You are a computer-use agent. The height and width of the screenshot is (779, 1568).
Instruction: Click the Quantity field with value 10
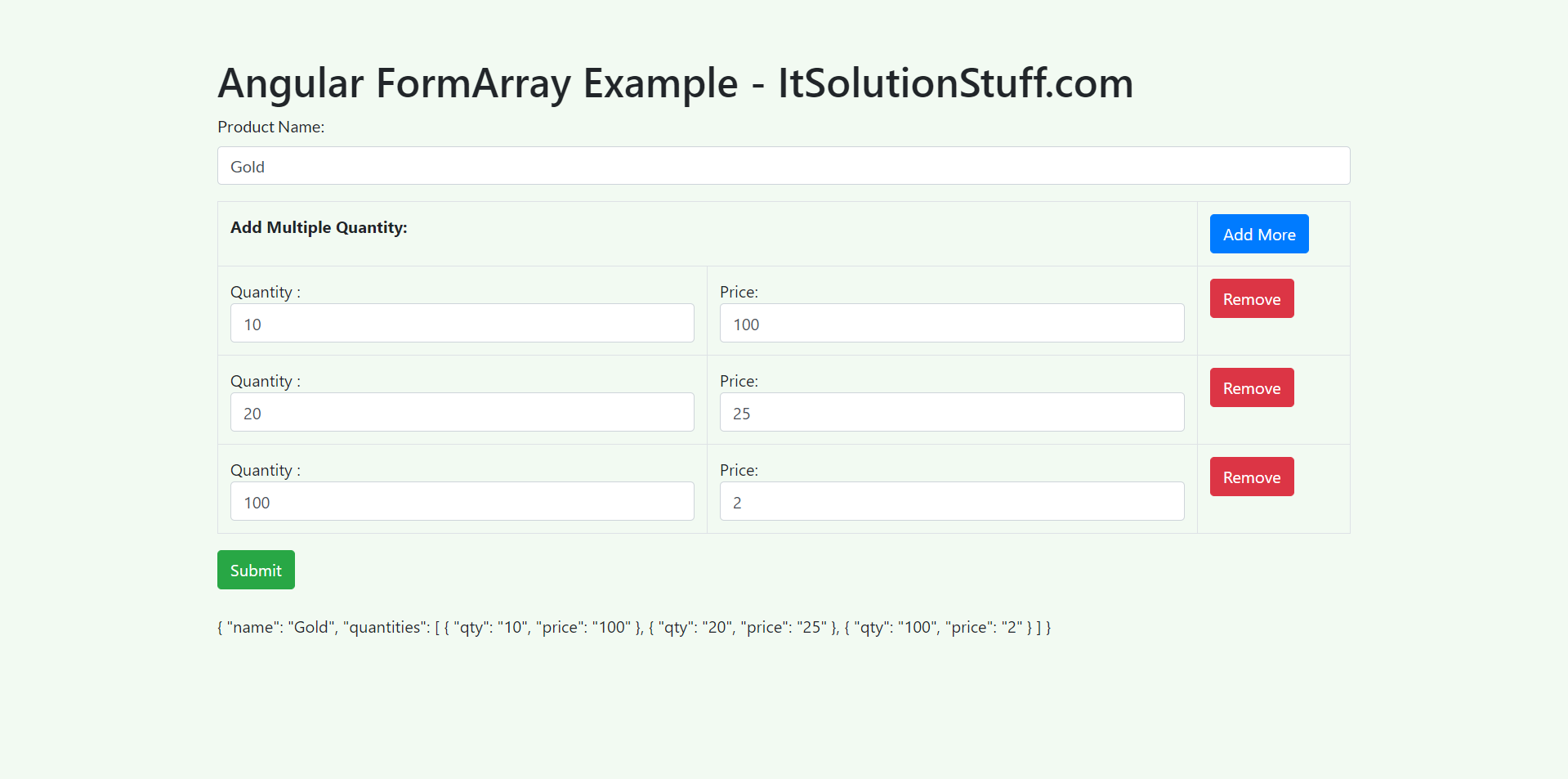[x=462, y=323]
